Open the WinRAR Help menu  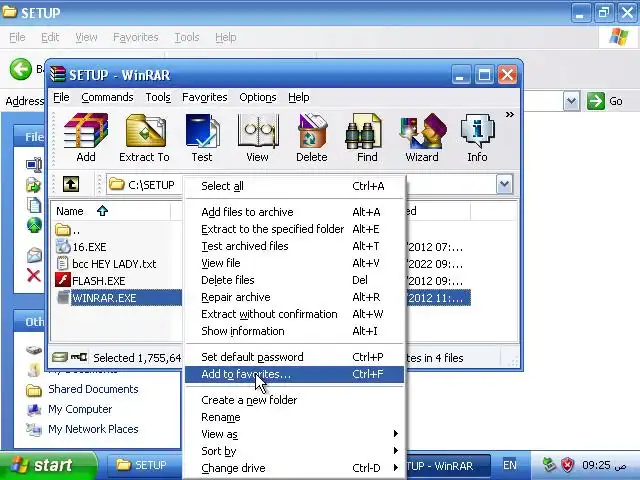click(298, 97)
